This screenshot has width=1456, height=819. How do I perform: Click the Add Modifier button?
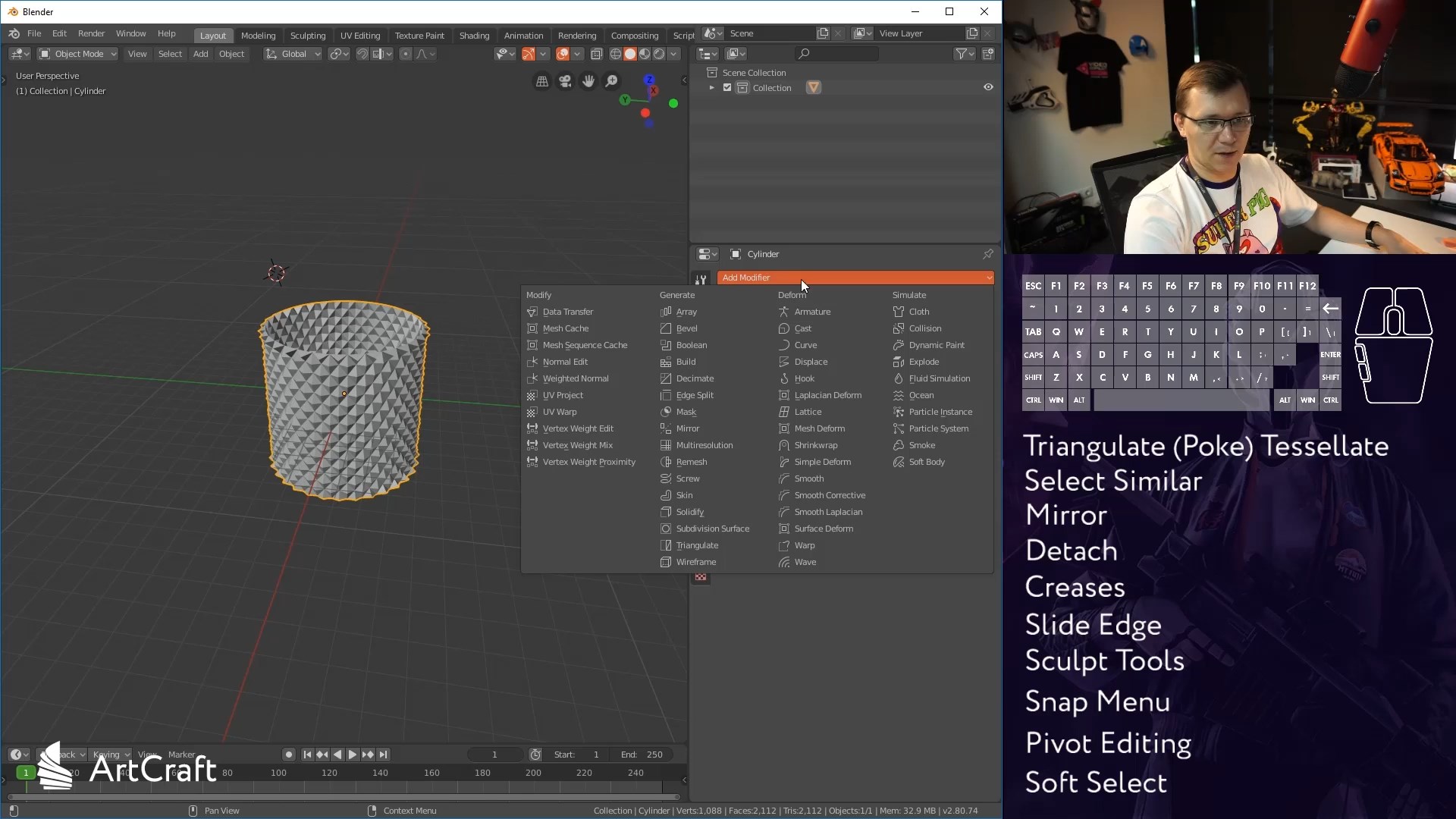pos(855,278)
